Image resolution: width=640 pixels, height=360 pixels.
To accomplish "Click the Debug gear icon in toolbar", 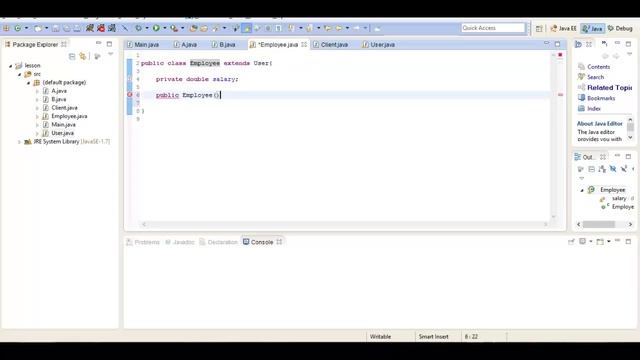I will [138, 28].
